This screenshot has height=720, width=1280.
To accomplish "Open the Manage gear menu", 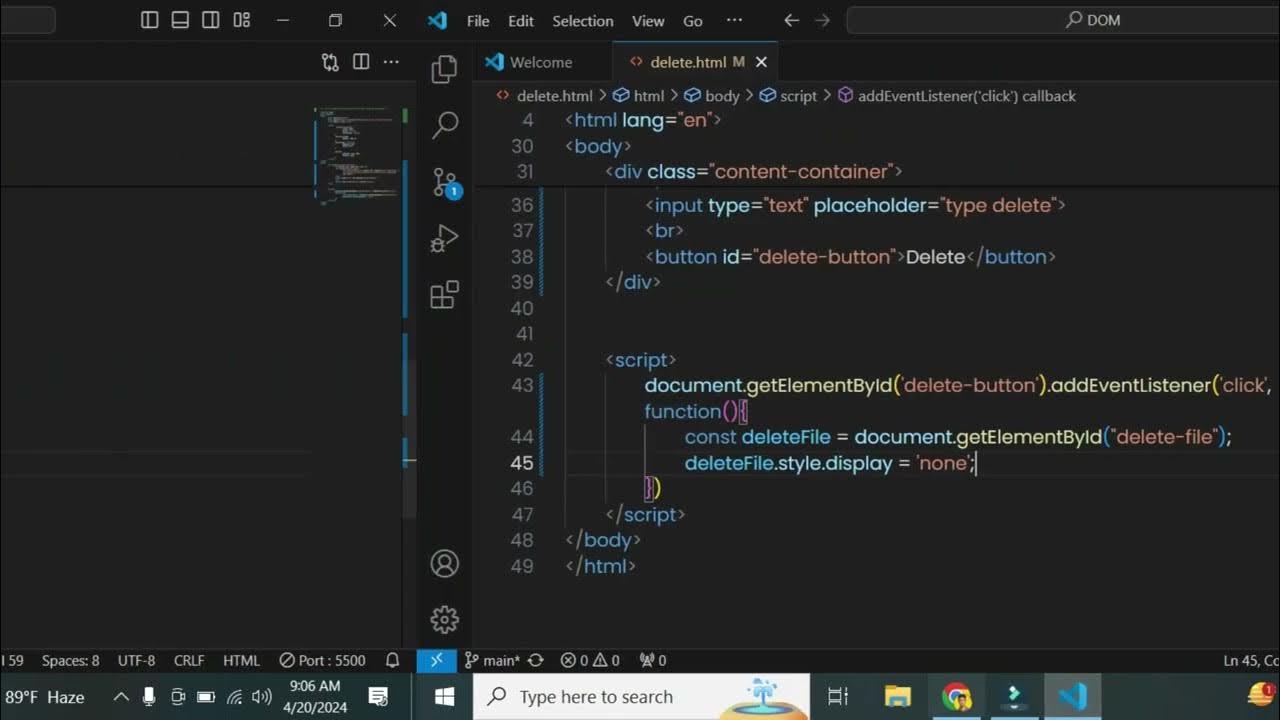I will 444,620.
